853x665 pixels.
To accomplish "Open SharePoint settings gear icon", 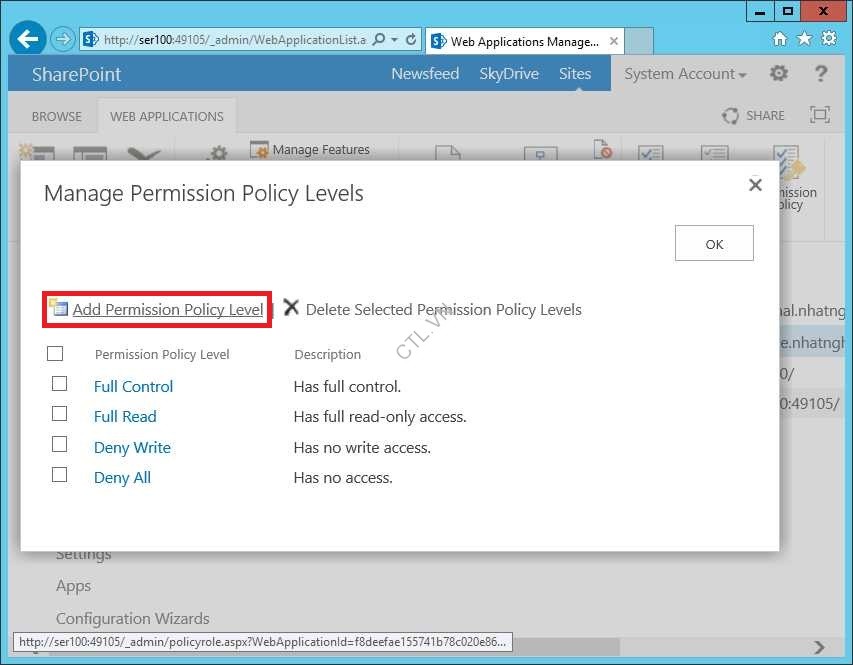I will point(778,74).
